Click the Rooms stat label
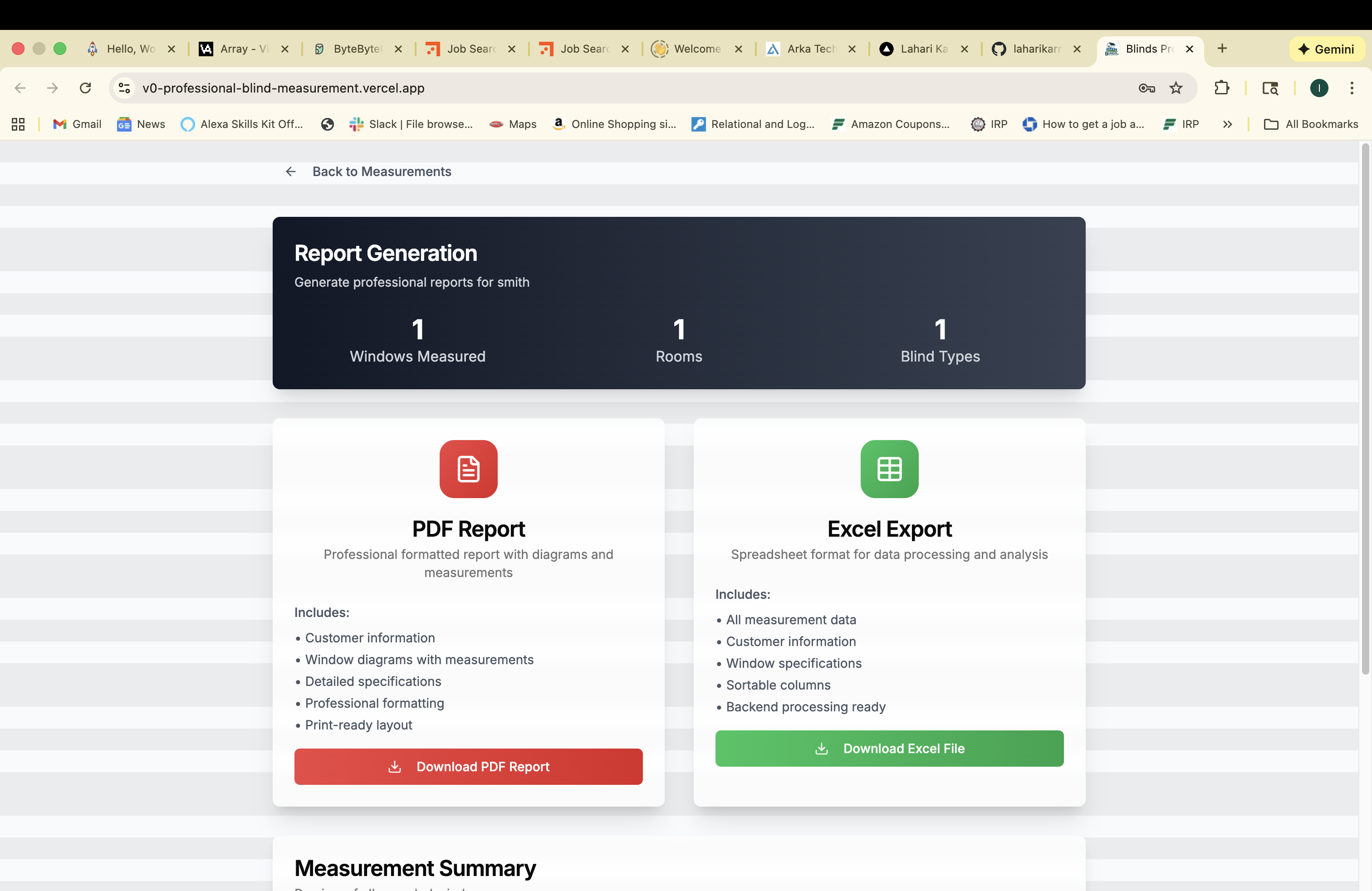The image size is (1372, 891). pyautogui.click(x=678, y=356)
